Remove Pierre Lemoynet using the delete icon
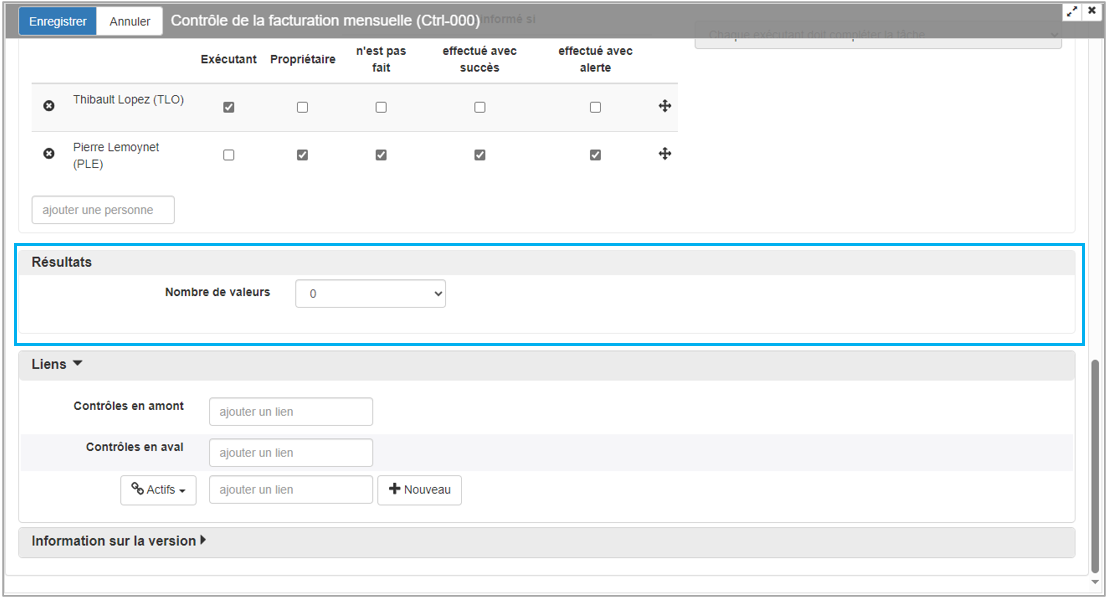Screen dimensions: 1110x600 49,154
